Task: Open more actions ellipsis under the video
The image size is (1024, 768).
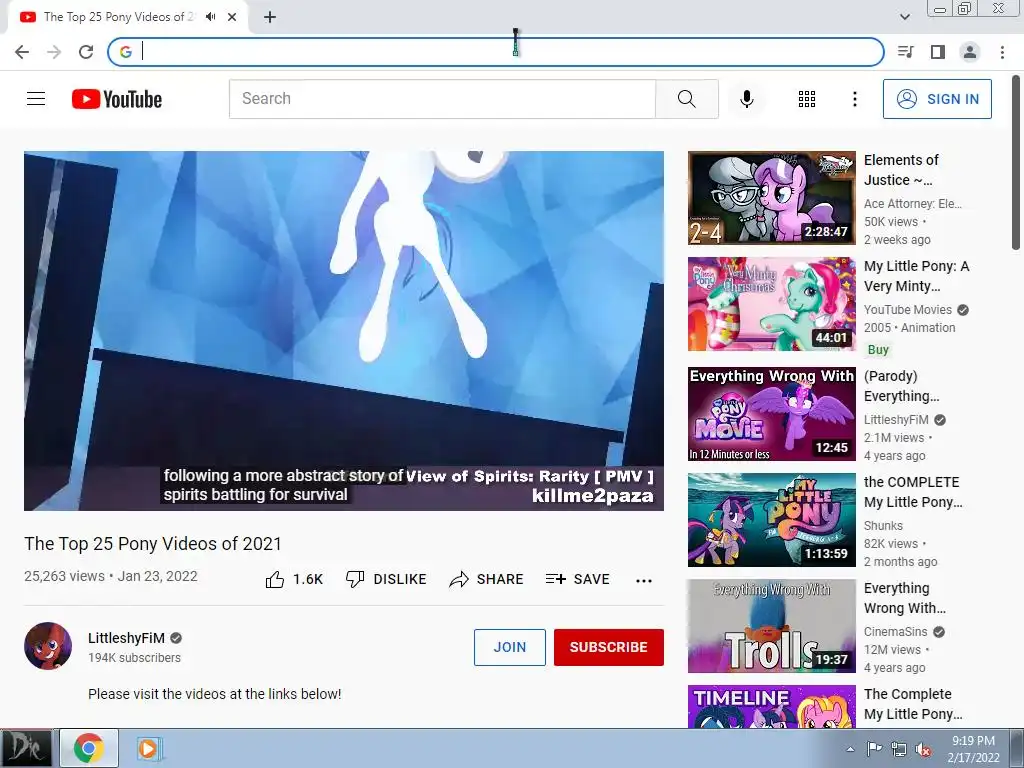Action: (x=644, y=581)
